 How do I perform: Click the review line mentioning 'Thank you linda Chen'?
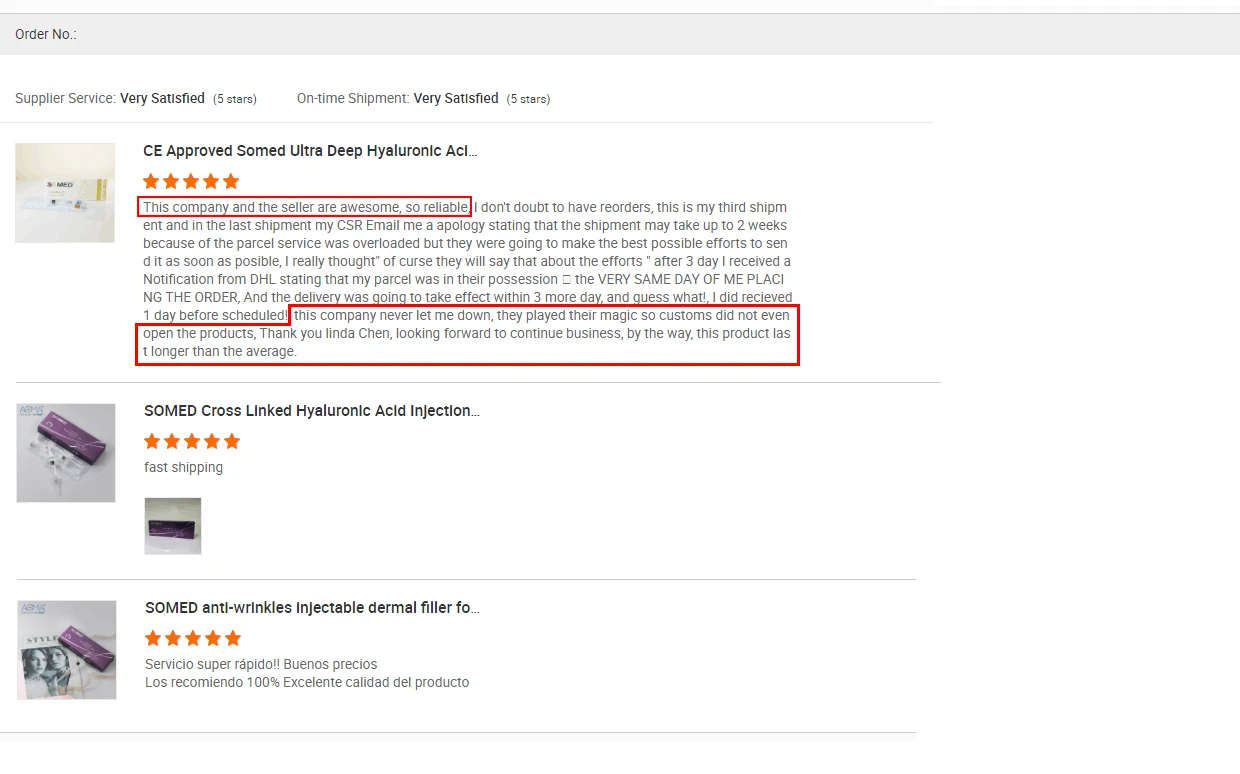tap(467, 333)
